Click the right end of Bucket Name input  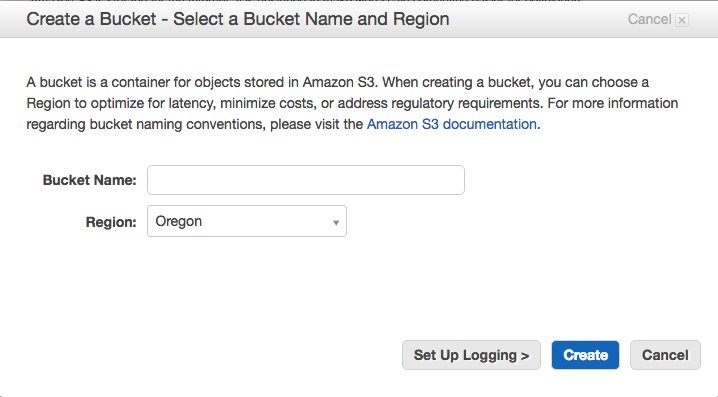coord(453,180)
